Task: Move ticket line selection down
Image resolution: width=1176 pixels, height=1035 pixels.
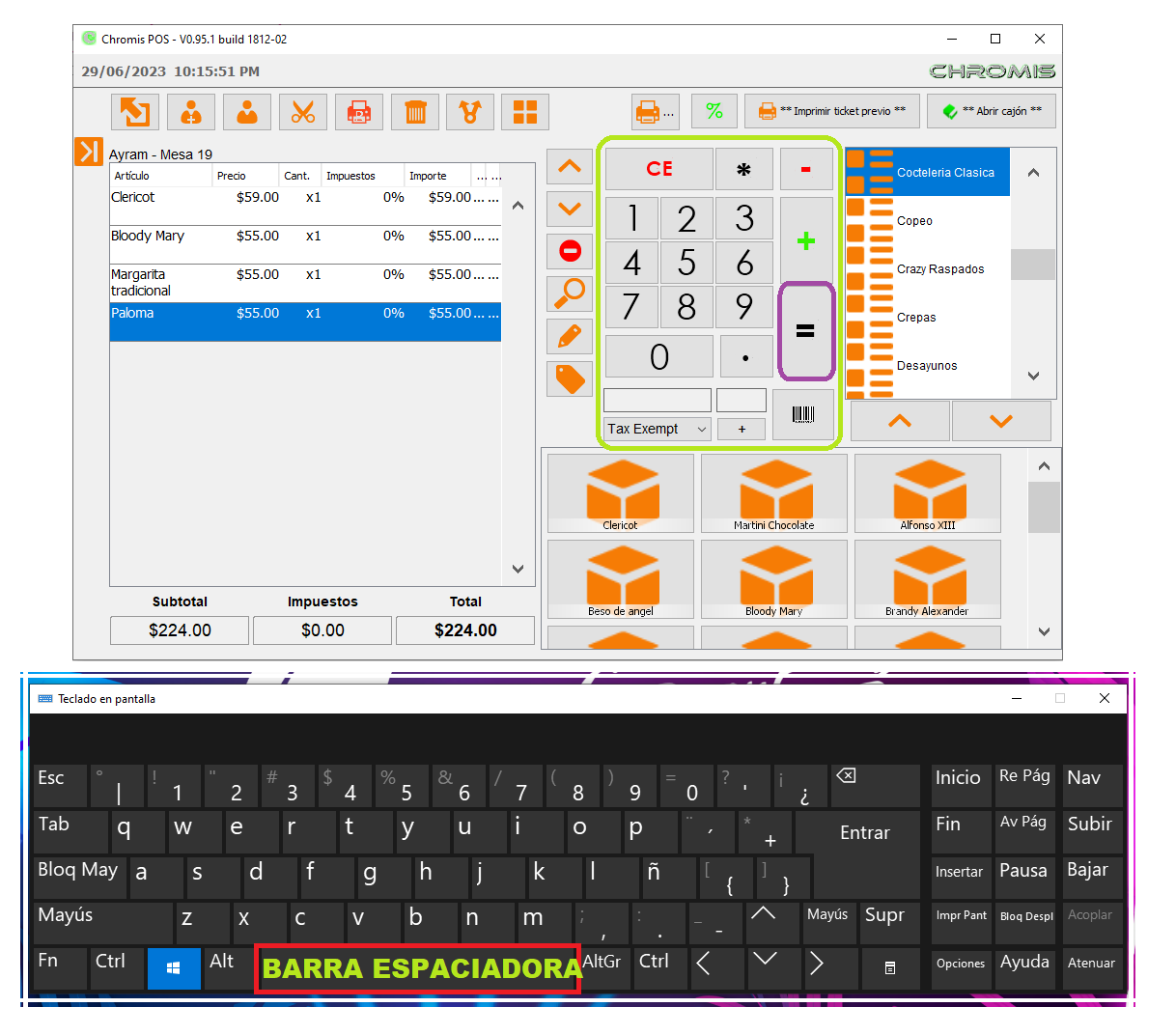Action: tap(570, 209)
